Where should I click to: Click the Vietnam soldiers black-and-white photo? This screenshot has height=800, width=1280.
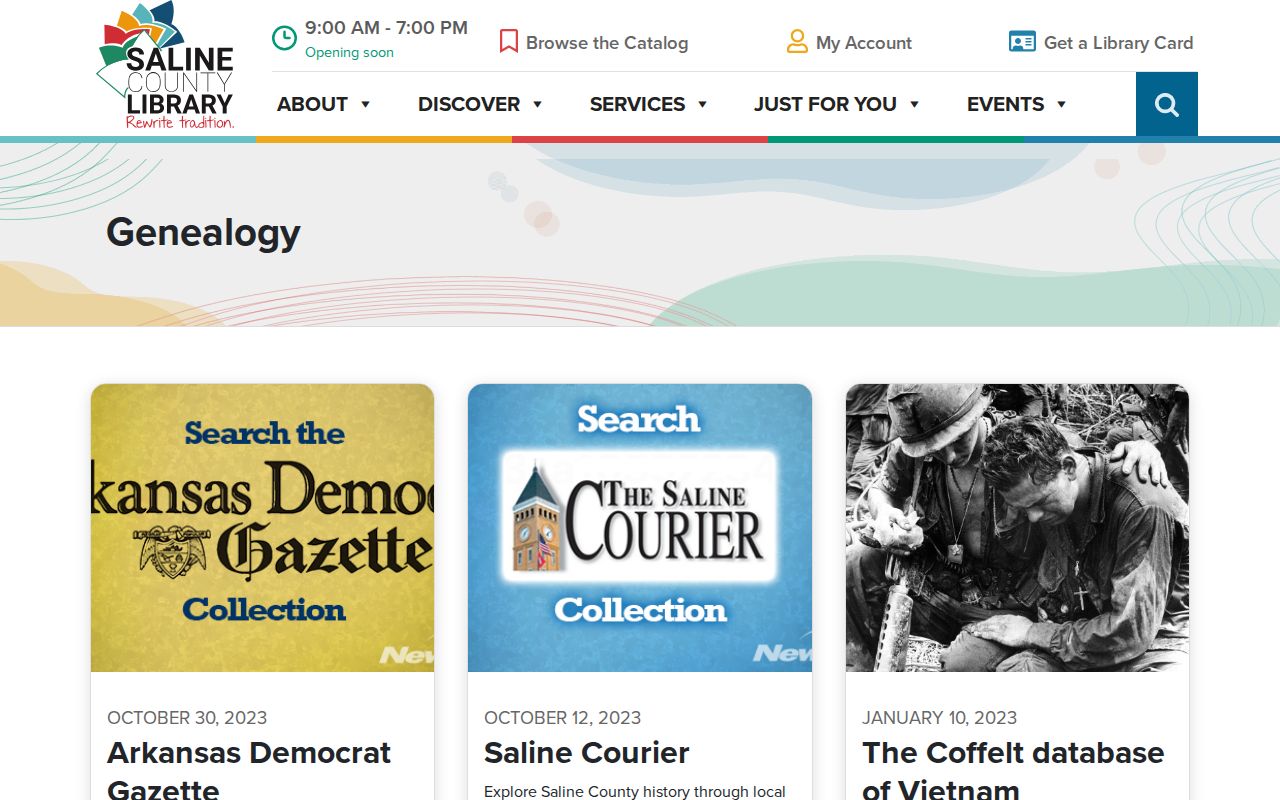pyautogui.click(x=1017, y=528)
